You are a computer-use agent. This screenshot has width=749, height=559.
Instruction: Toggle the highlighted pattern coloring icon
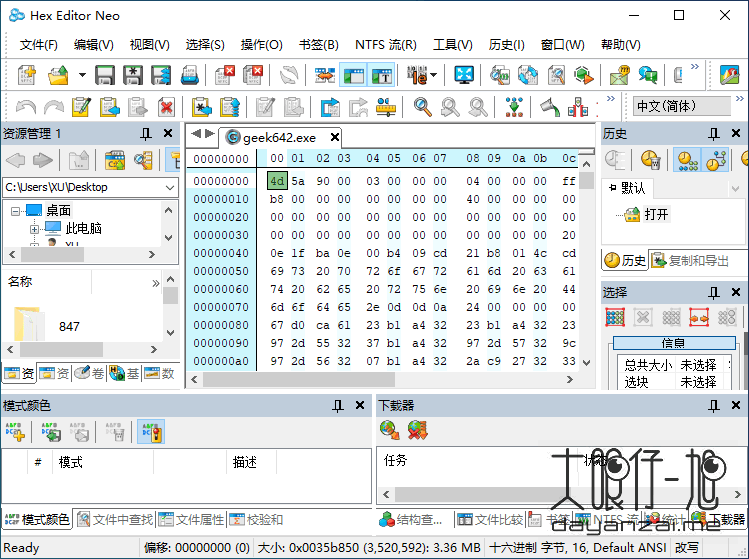coord(151,431)
